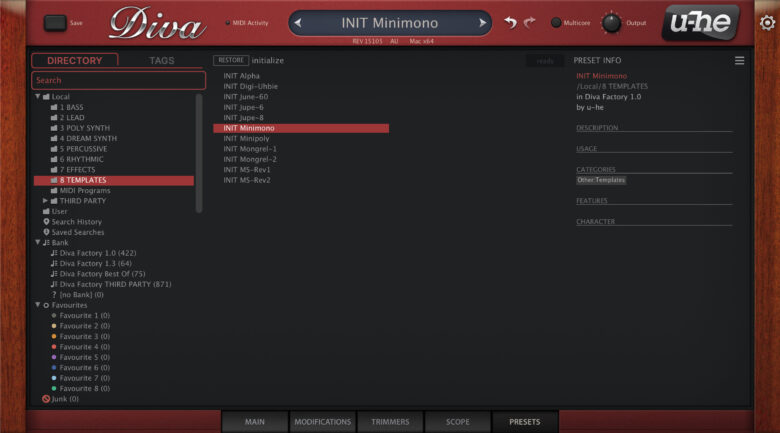Load the INIT Minipoly preset
Image resolution: width=780 pixels, height=433 pixels.
pyautogui.click(x=246, y=138)
